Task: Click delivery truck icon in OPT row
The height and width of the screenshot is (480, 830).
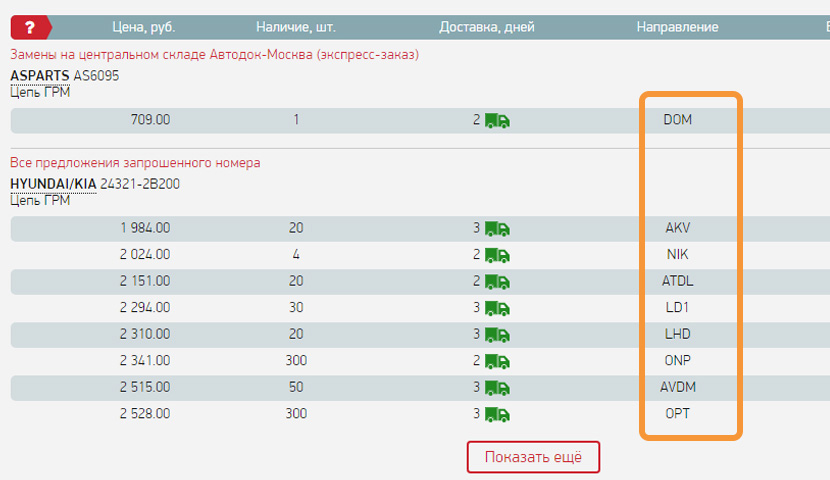Action: 497,413
